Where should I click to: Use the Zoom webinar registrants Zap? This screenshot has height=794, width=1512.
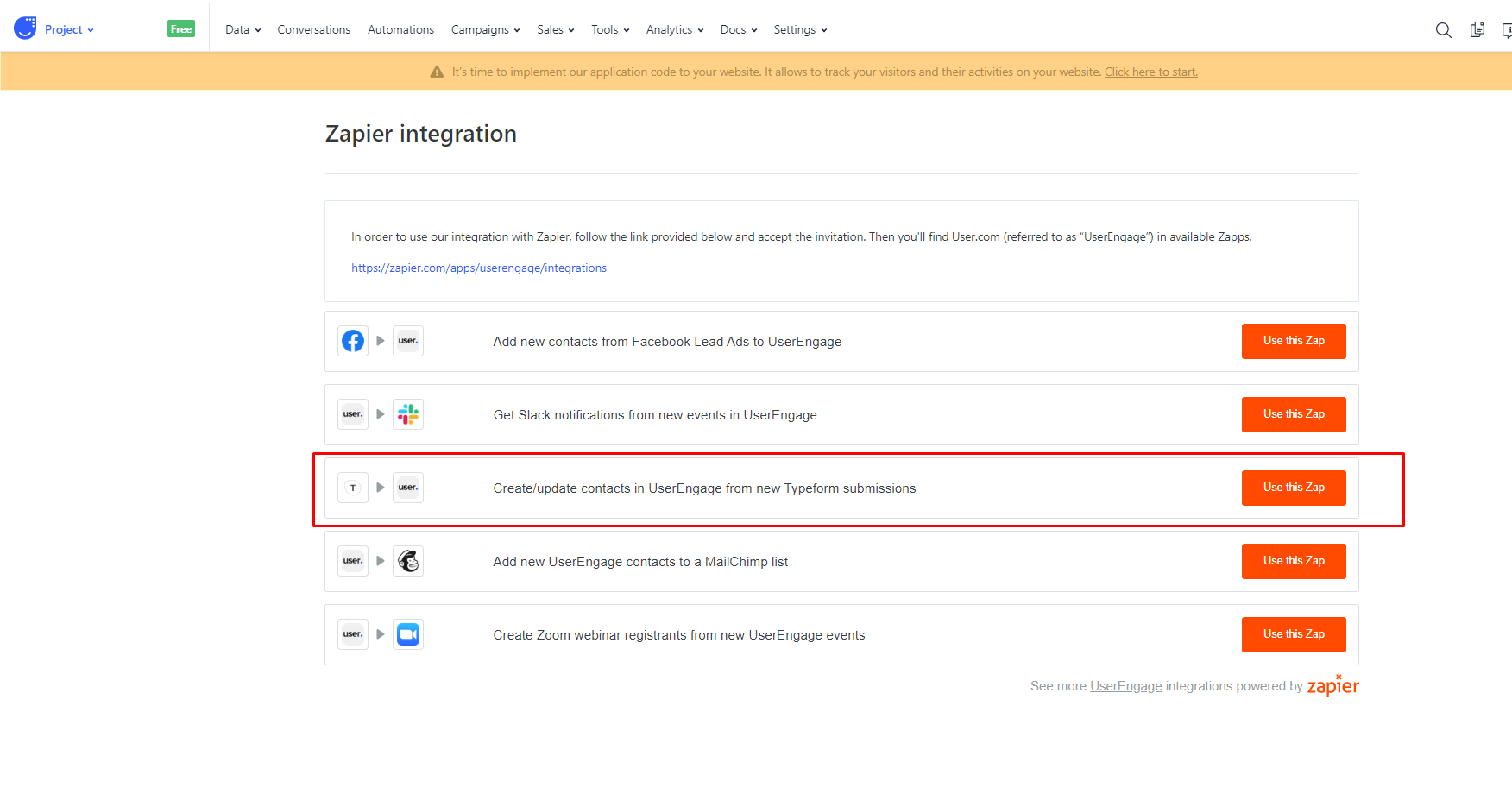coord(1294,634)
